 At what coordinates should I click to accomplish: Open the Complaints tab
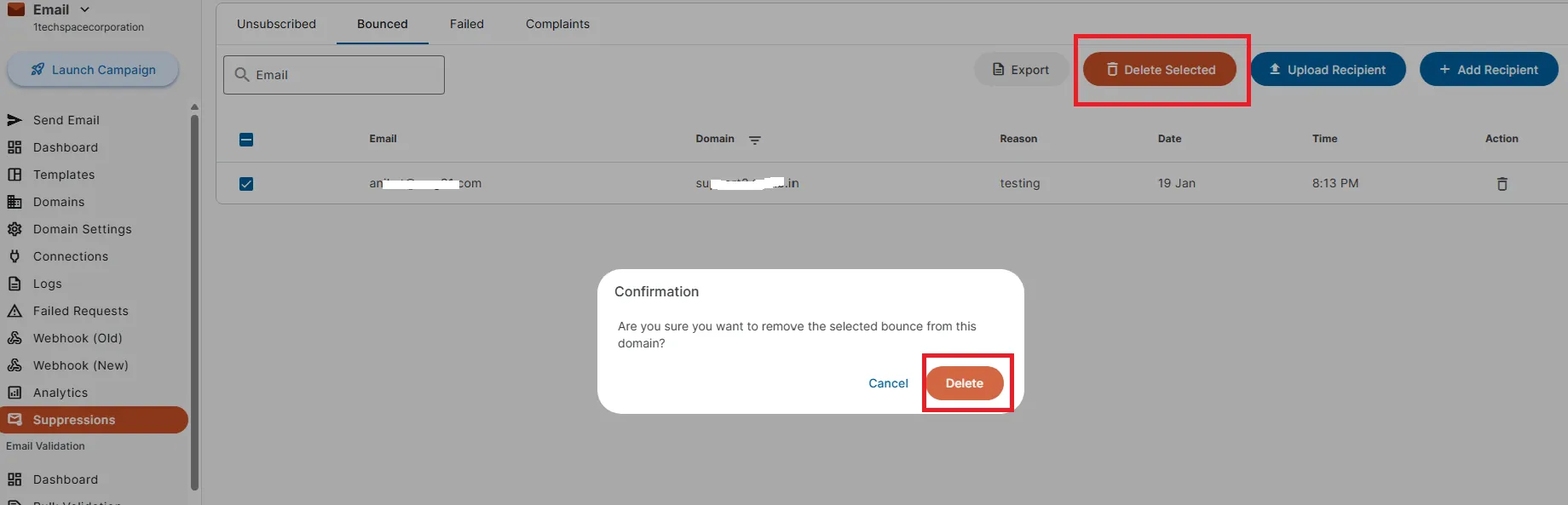point(557,24)
